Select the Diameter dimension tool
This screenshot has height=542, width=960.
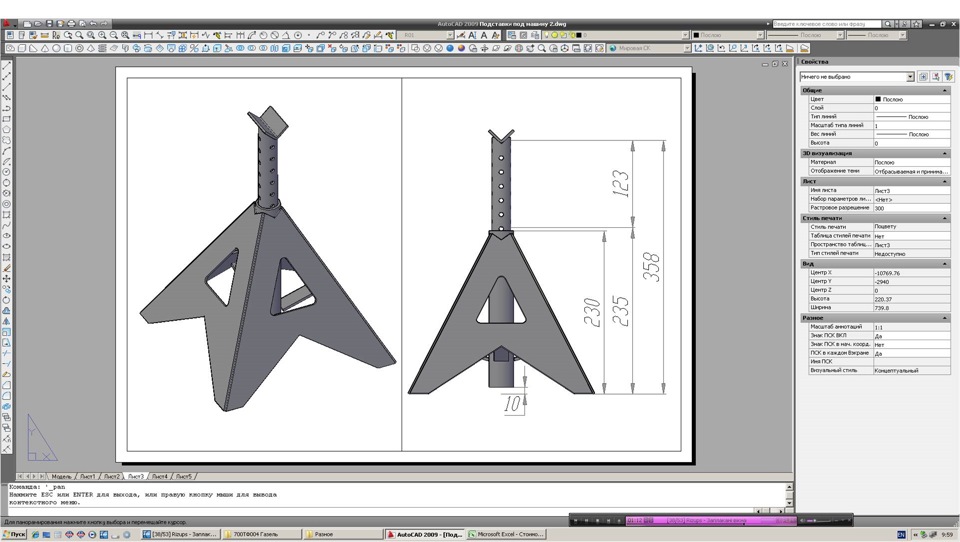click(x=274, y=36)
